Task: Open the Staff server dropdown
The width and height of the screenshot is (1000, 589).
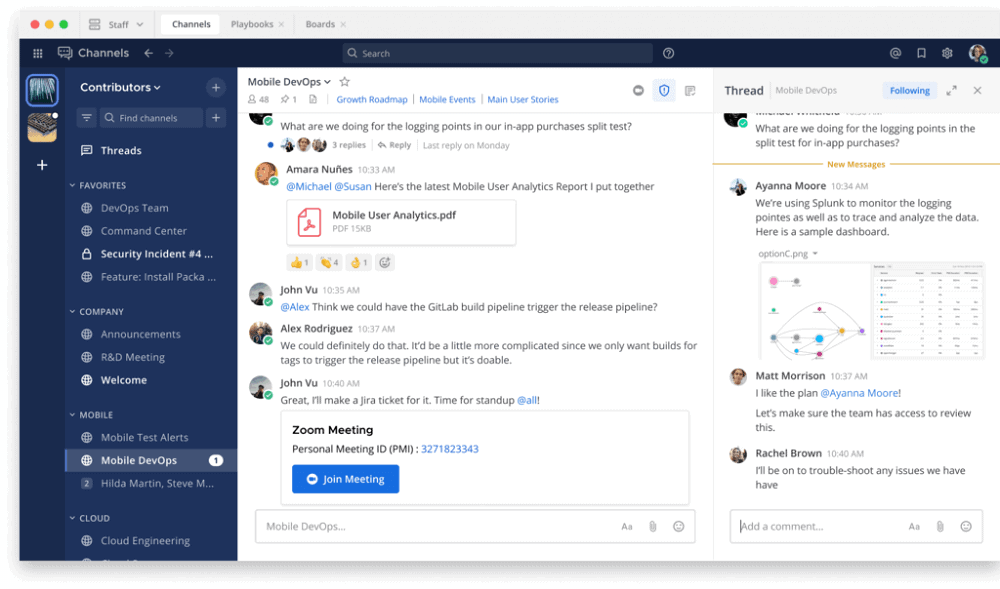Action: 116,24
